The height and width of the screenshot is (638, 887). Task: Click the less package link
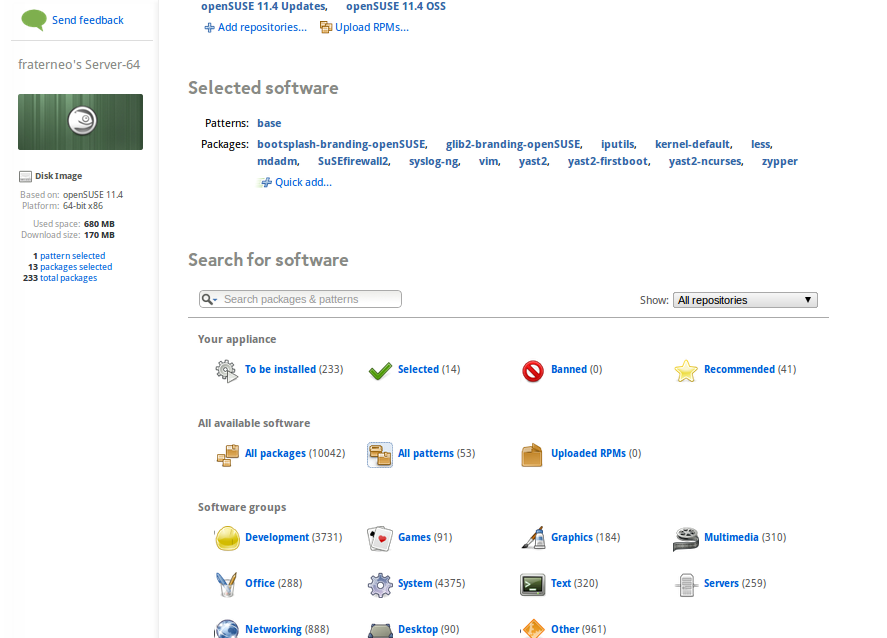761,144
